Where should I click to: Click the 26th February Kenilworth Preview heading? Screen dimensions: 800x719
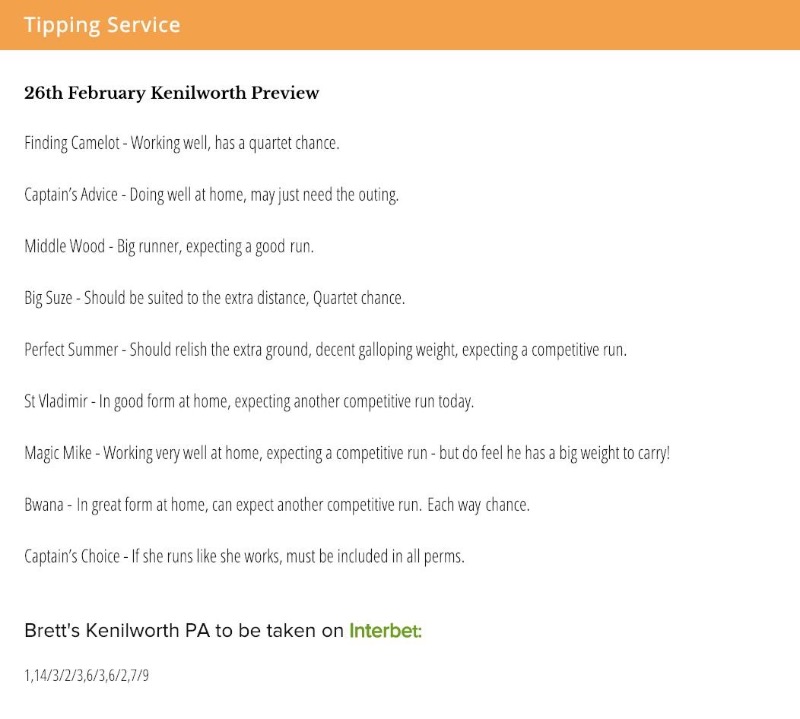pos(171,93)
